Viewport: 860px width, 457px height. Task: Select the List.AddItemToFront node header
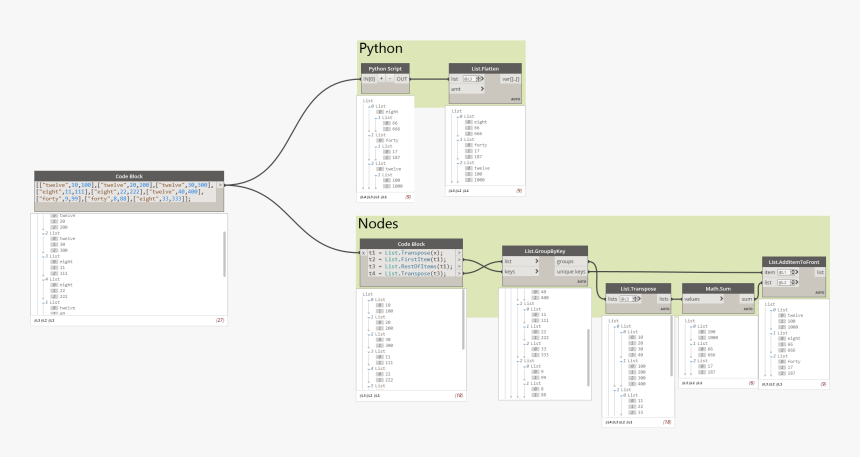tap(794, 262)
